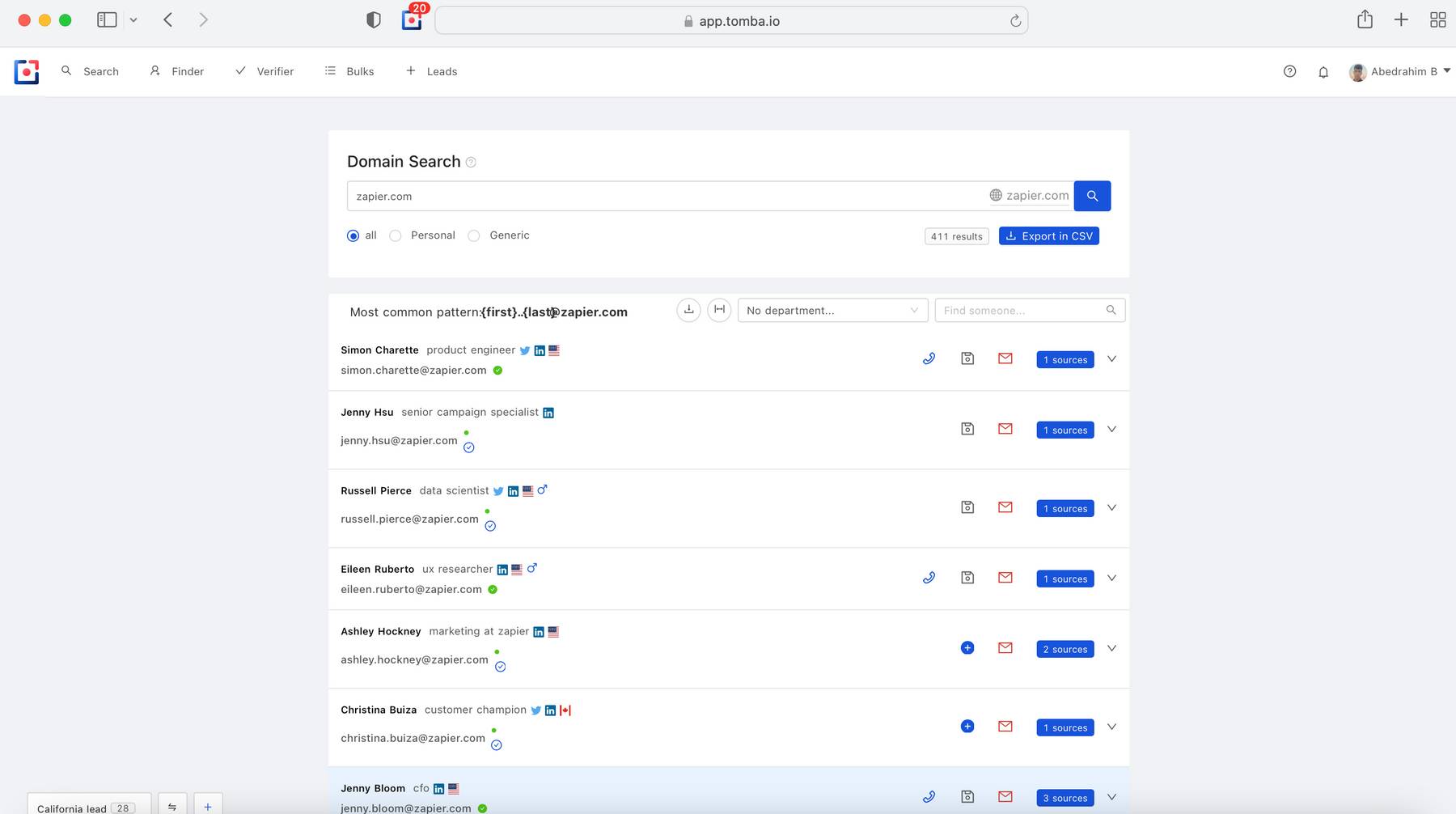
Task: Click Export in CSV button
Action: click(x=1049, y=236)
